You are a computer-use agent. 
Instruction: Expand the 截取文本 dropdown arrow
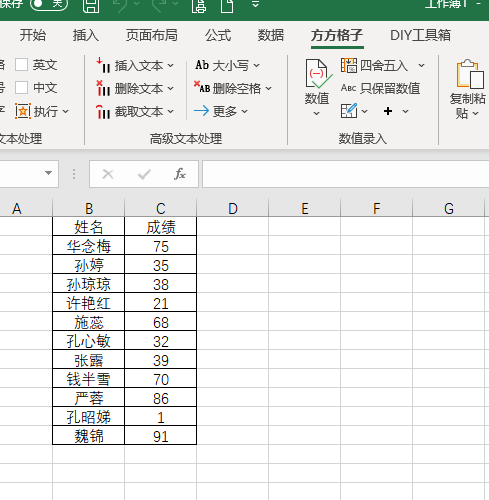pos(171,112)
